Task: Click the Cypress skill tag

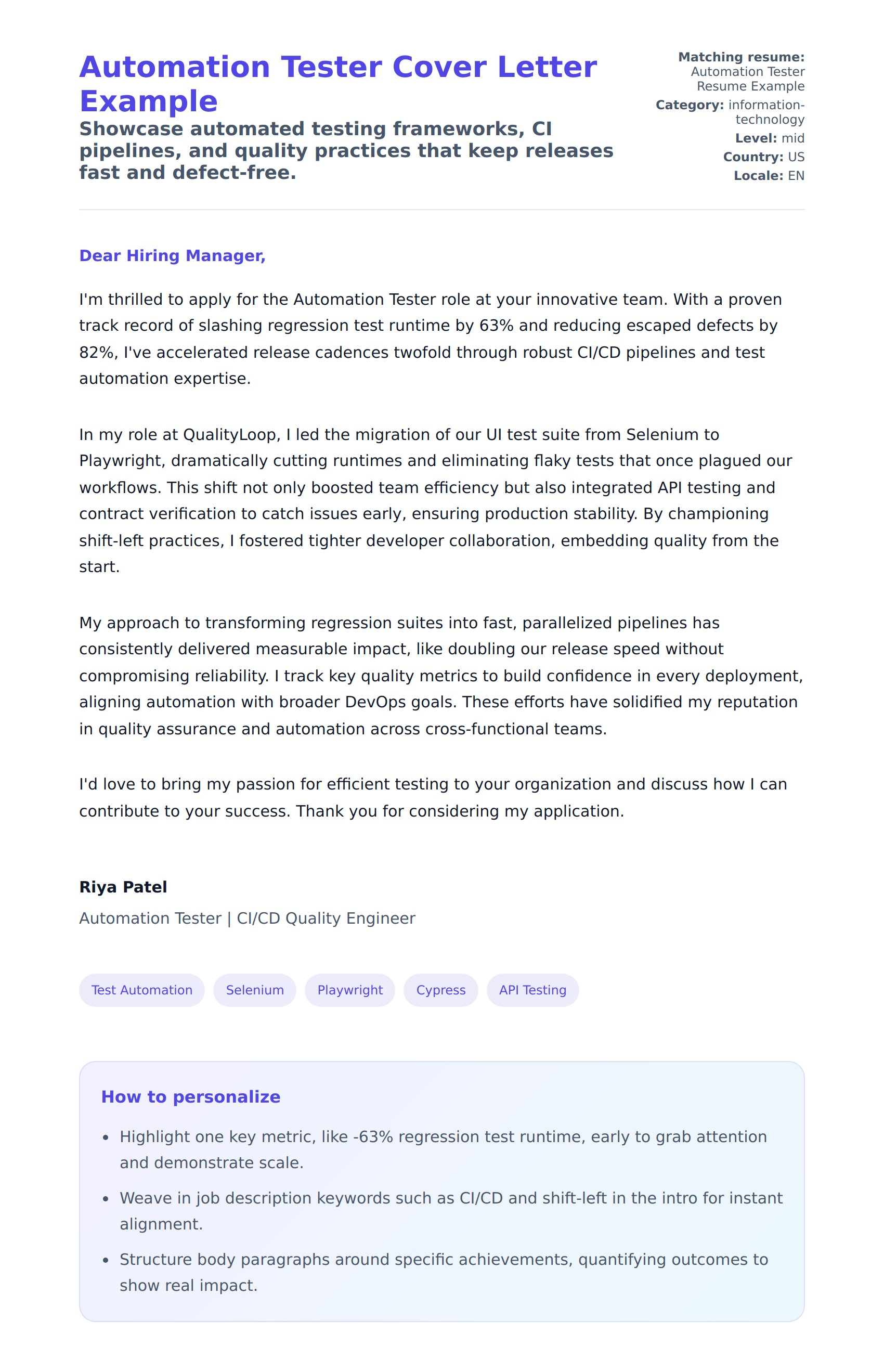Action: [440, 990]
